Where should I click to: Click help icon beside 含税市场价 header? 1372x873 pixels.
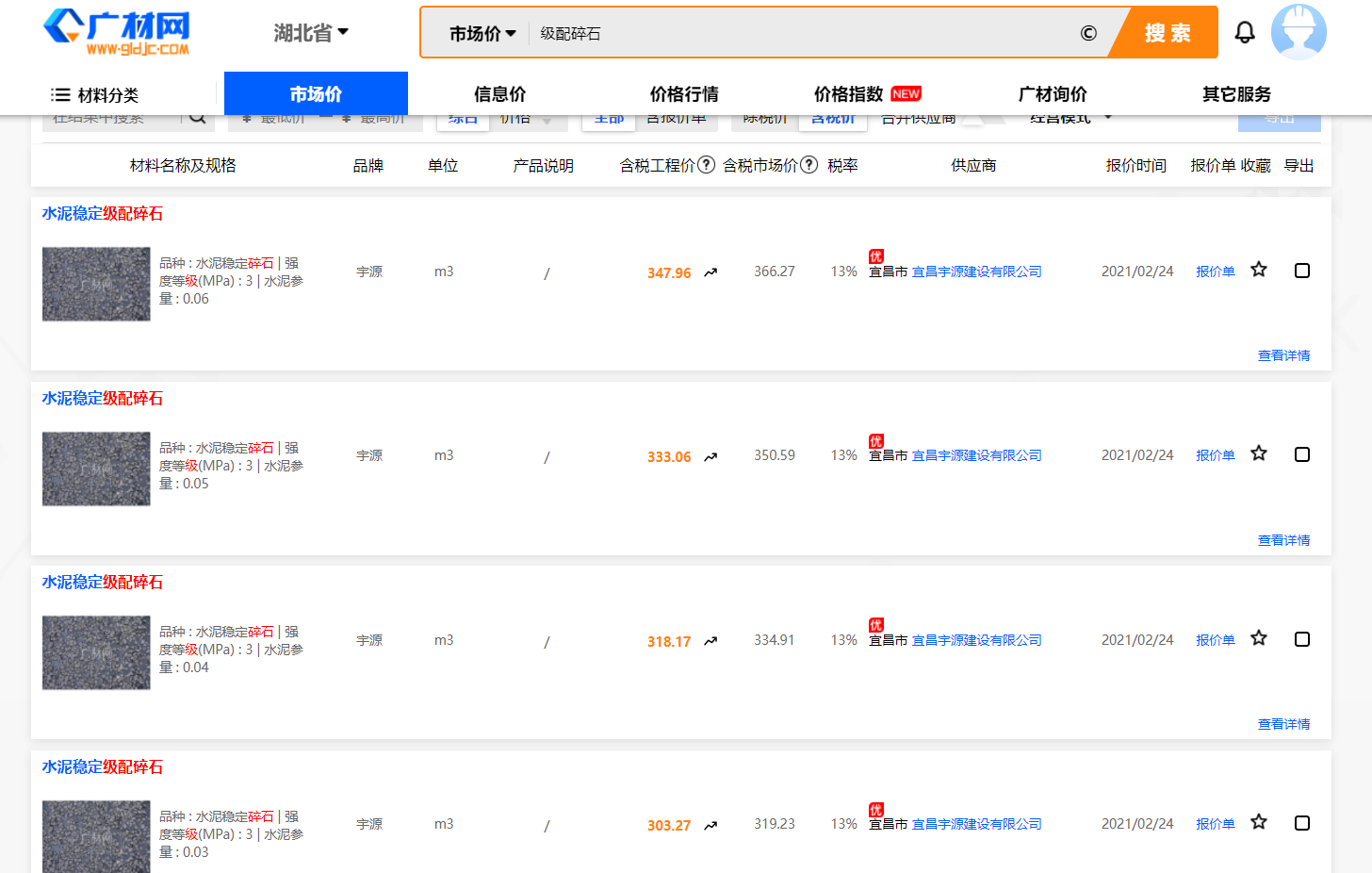pos(808,165)
